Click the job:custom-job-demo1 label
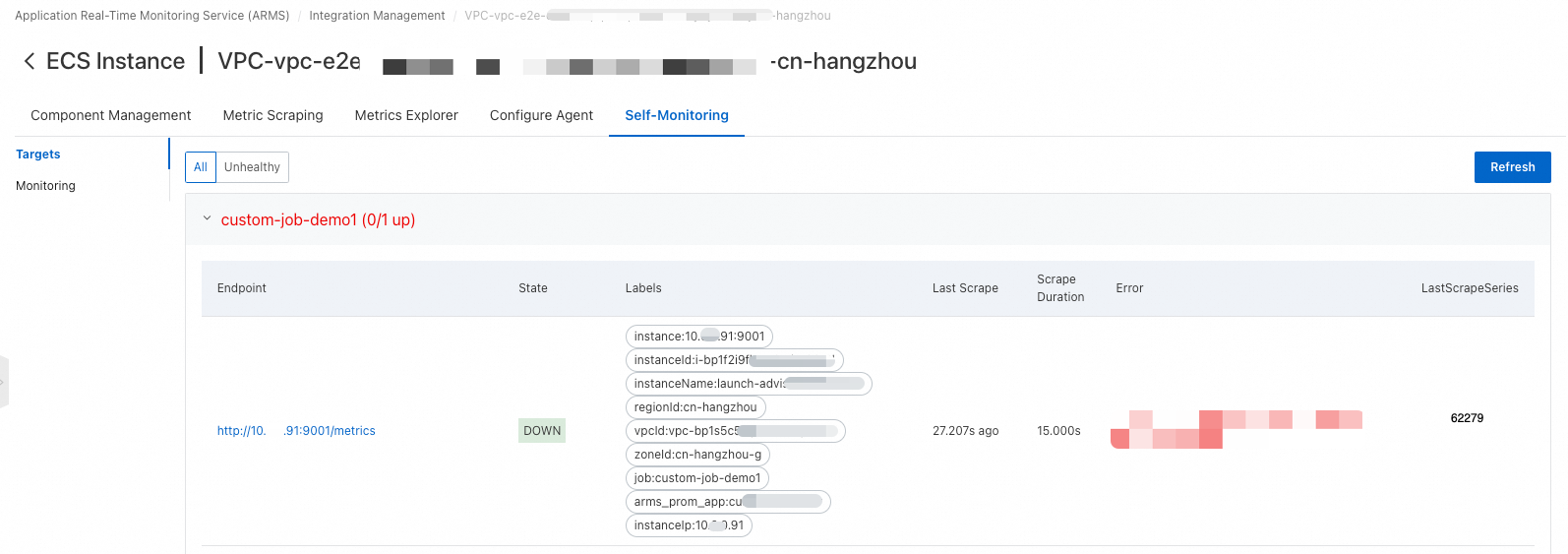Screen dimensions: 1568x554 click(697, 478)
